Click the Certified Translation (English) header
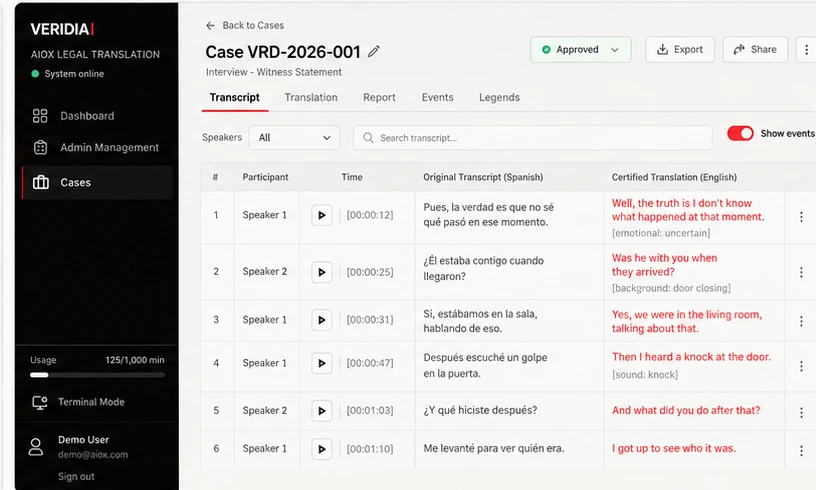816x490 pixels. click(674, 177)
